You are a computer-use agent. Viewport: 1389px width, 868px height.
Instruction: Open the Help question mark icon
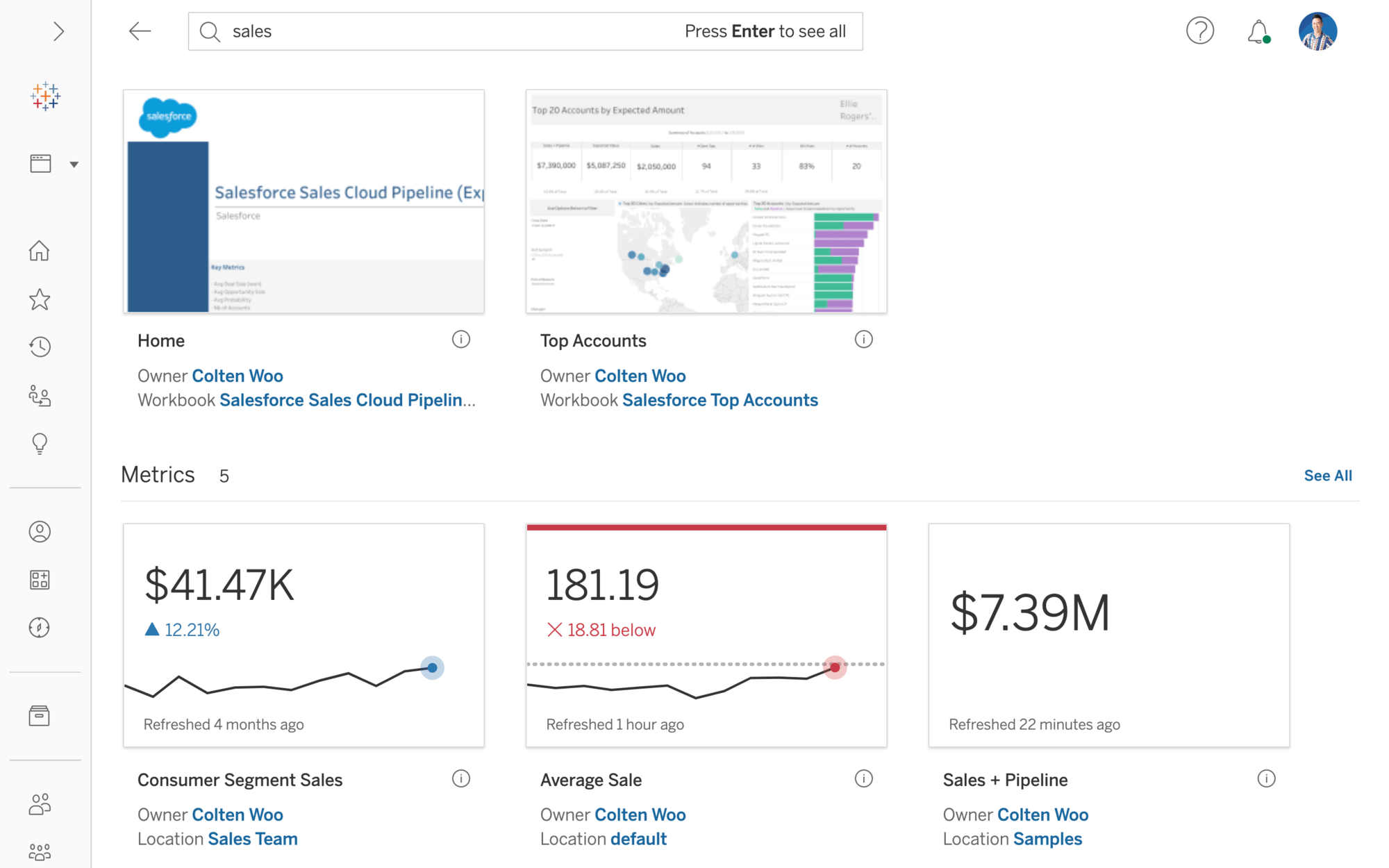point(1199,31)
